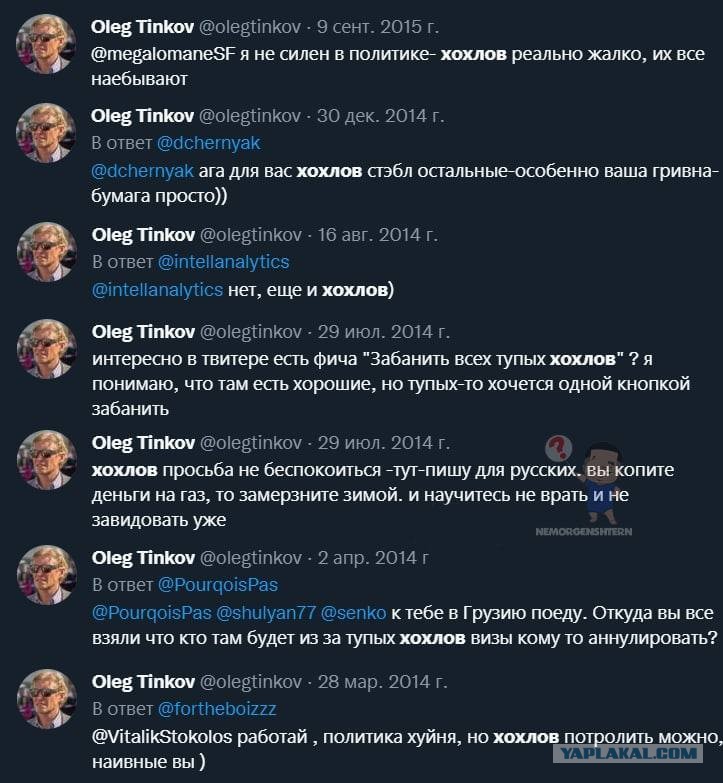
Task: Click avatar of the 30 дек. 2014 tweet
Action: [x=46, y=132]
